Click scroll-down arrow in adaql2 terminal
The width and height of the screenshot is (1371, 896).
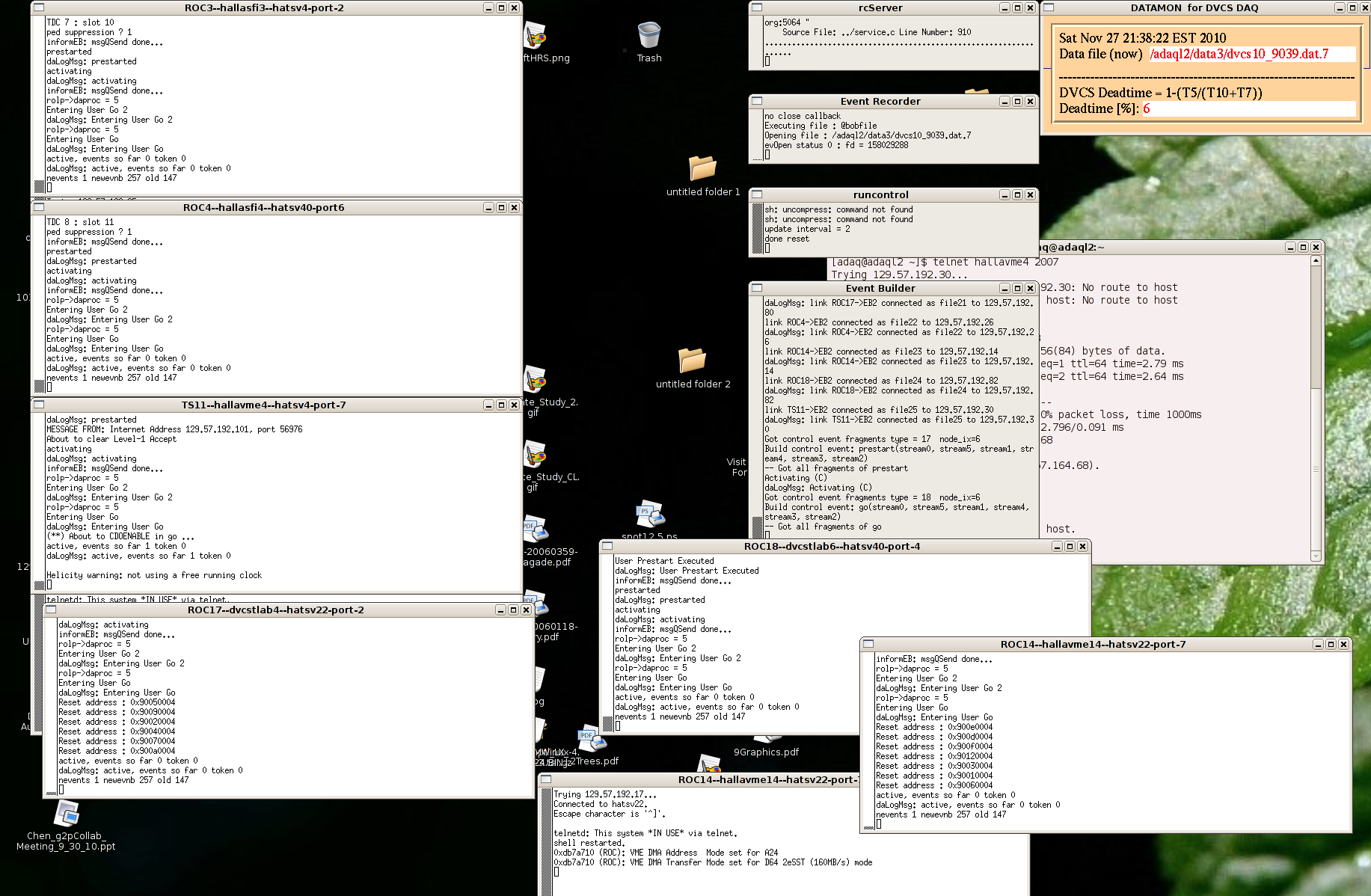1316,556
